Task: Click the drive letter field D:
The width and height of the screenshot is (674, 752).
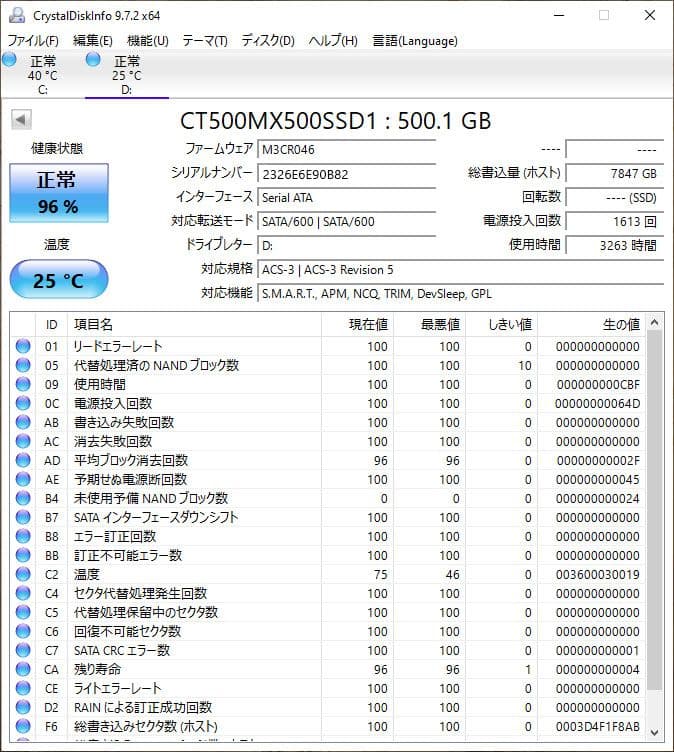Action: 346,246
